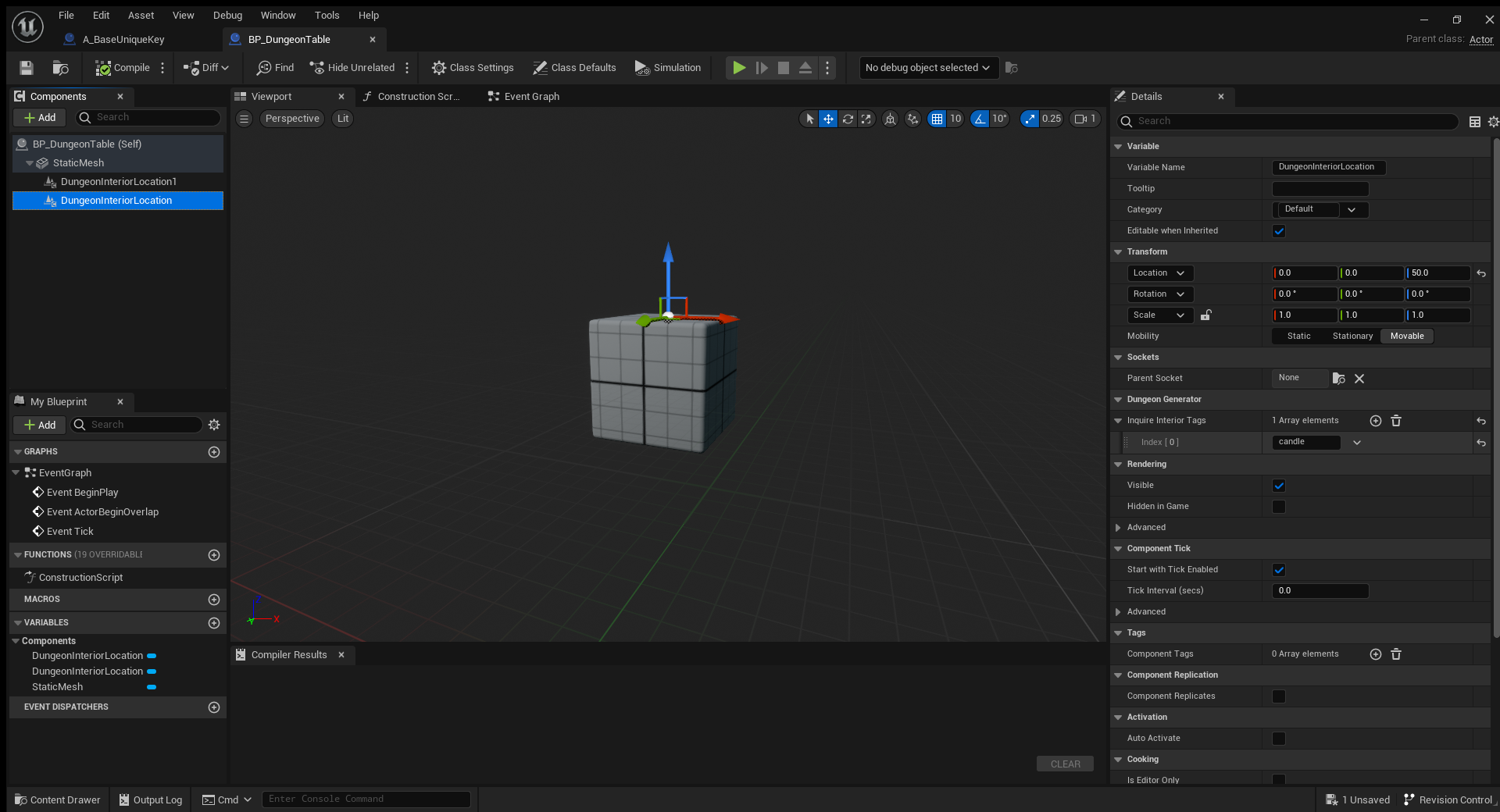Open the Tools menu
The width and height of the screenshot is (1500, 812).
point(327,16)
